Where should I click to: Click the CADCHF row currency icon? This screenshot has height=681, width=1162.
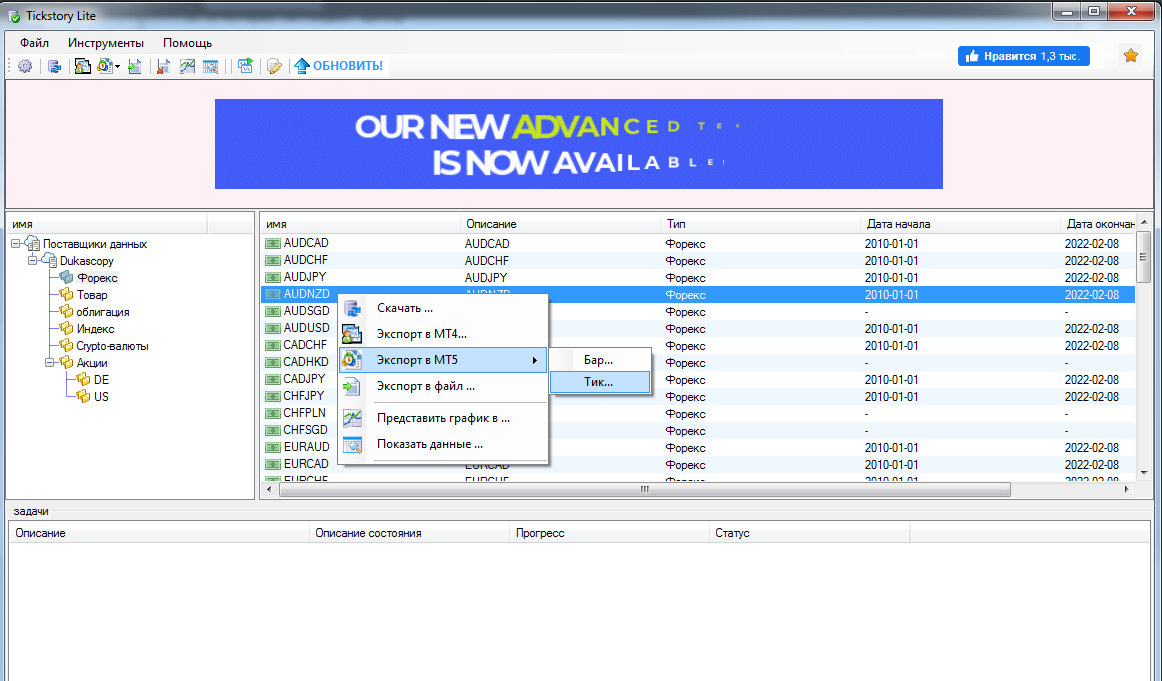tap(273, 345)
